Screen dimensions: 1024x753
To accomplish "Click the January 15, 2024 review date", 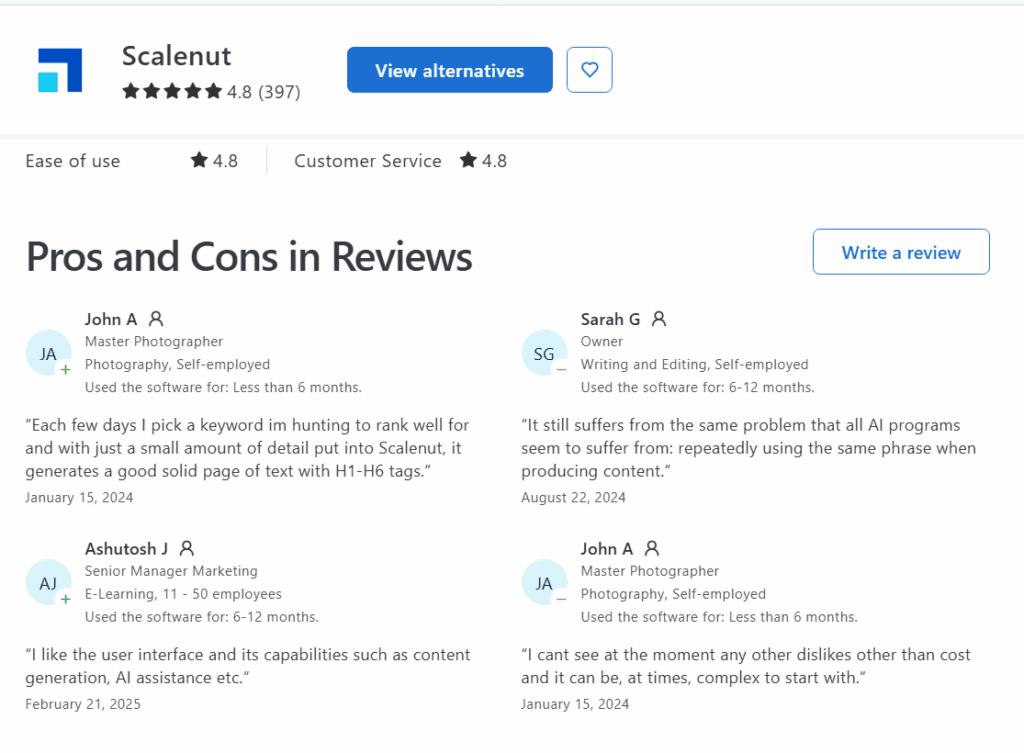I will pyautogui.click(x=79, y=497).
